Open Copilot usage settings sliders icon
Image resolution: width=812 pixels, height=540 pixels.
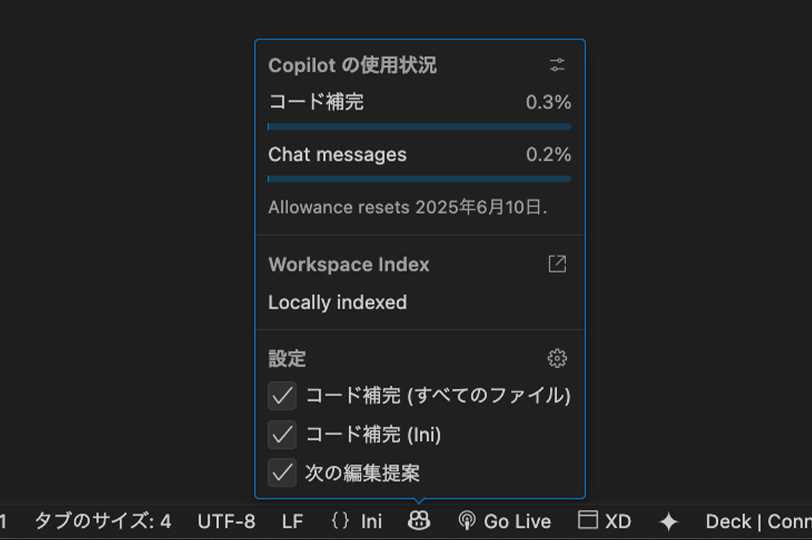click(557, 65)
